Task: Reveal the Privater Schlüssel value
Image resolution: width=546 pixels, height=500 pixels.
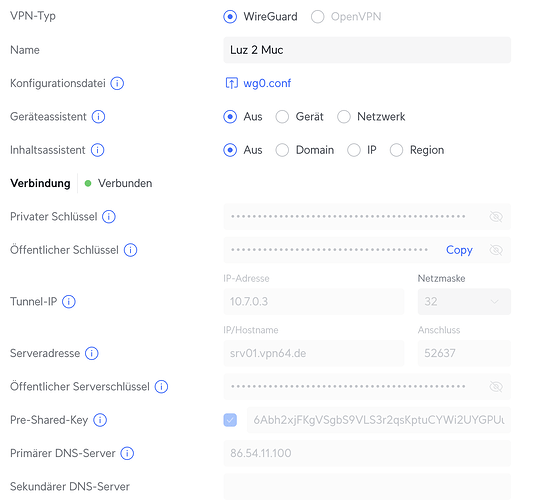Action: point(496,217)
